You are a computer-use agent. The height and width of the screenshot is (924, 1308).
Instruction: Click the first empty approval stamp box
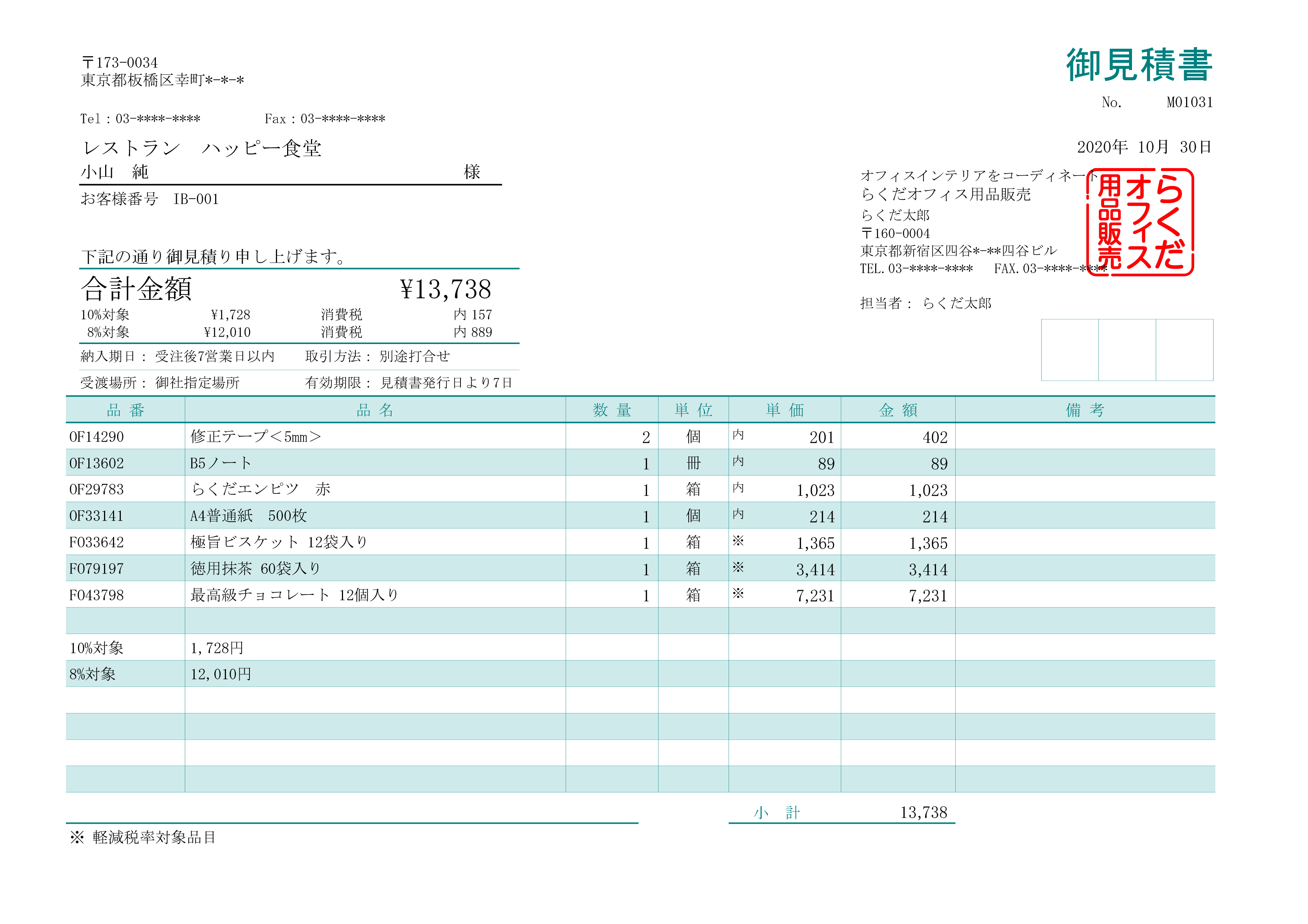point(1069,350)
